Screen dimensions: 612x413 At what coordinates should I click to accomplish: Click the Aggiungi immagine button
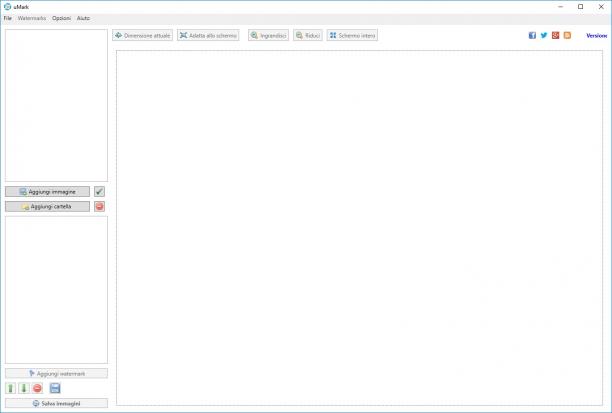click(47, 192)
